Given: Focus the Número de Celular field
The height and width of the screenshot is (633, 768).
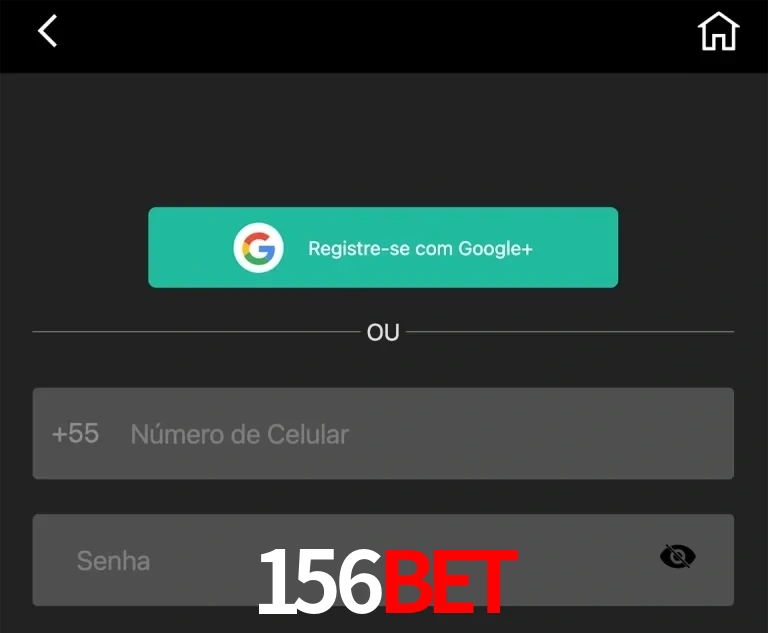Looking at the screenshot, I should pos(383,434).
